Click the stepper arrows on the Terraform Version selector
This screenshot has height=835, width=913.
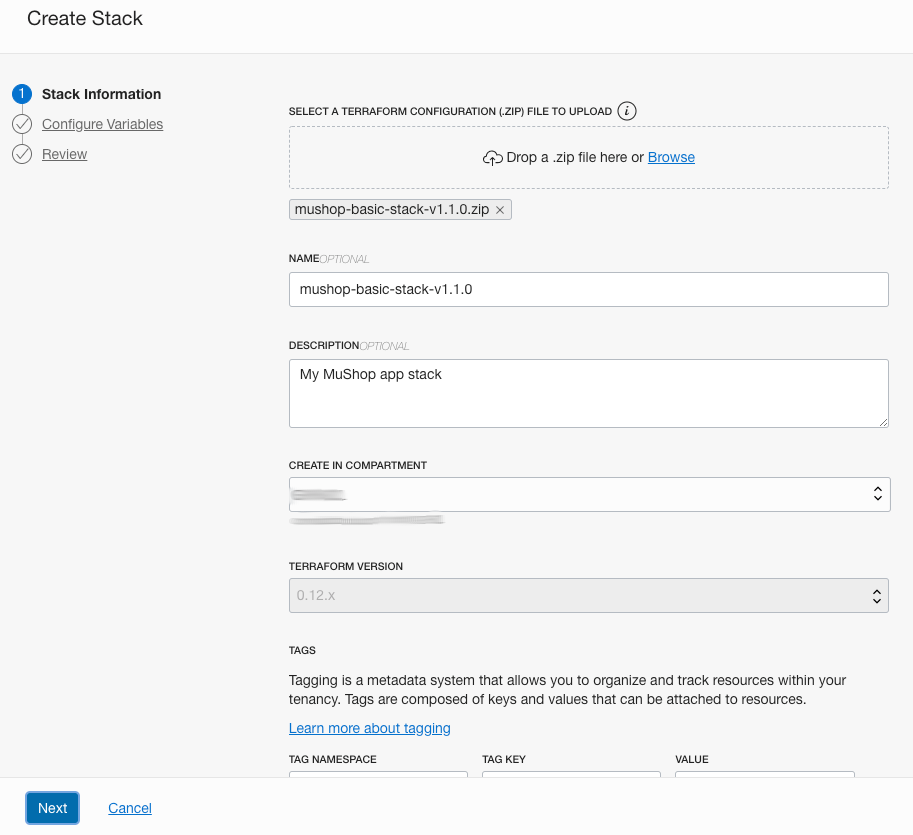click(877, 595)
